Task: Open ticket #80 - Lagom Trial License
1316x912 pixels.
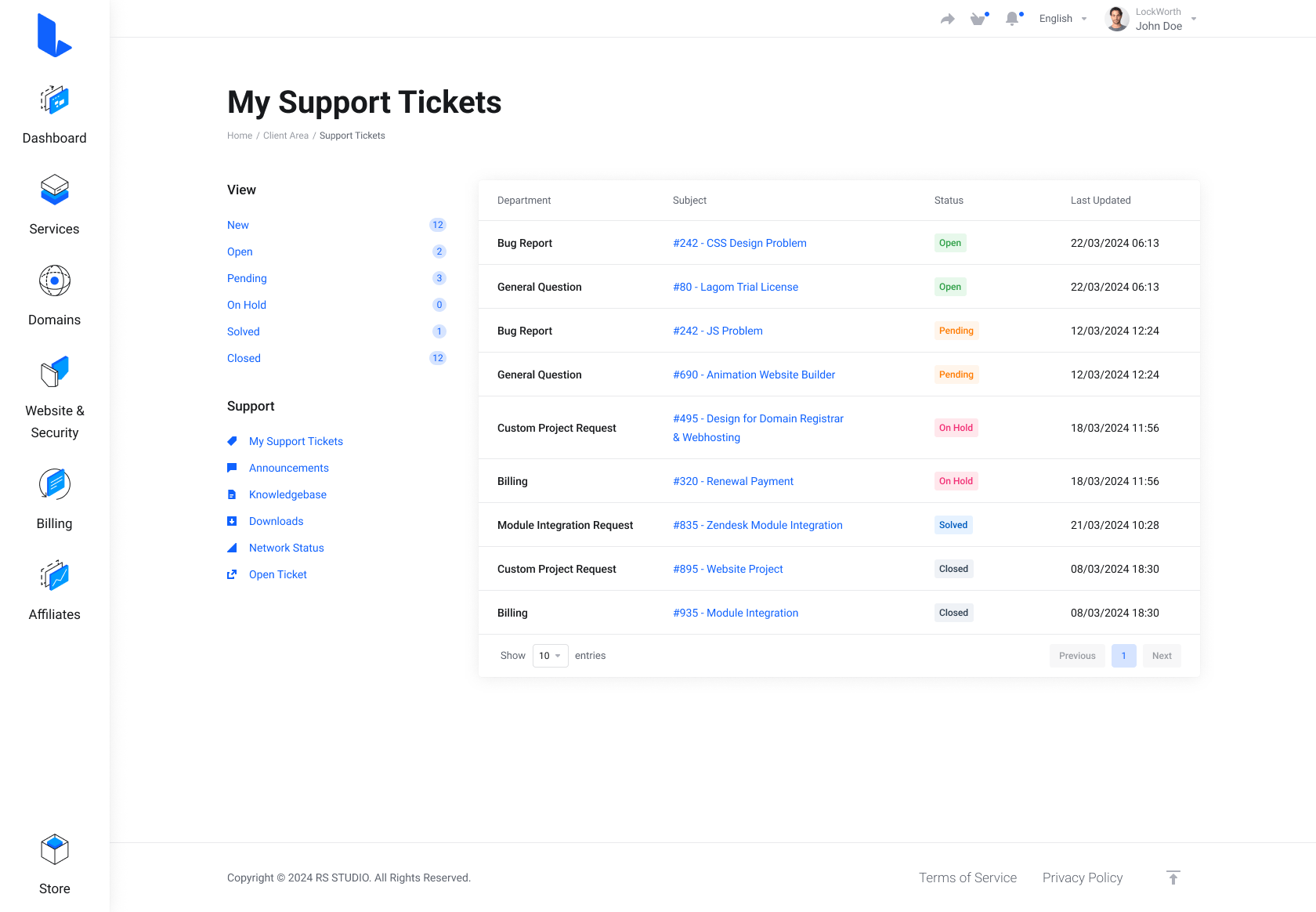Action: 736,287
